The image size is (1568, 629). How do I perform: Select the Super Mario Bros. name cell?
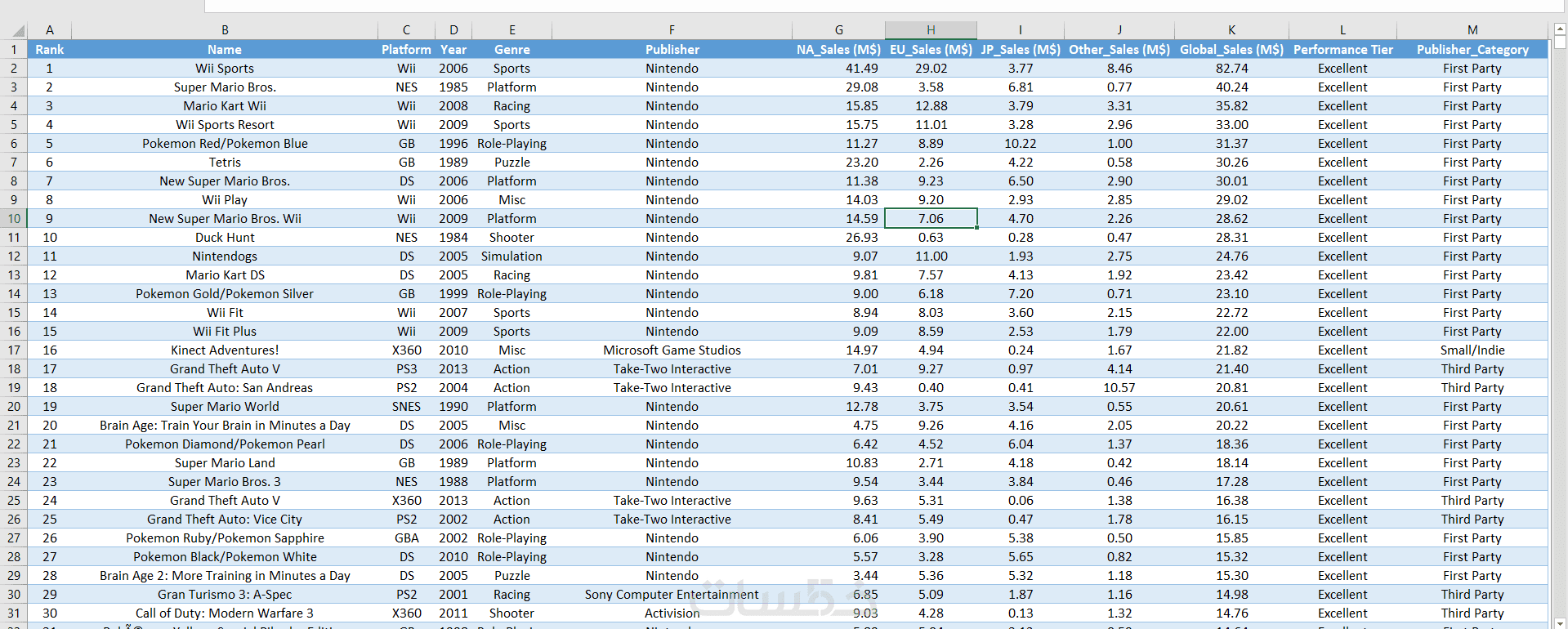click(x=225, y=87)
